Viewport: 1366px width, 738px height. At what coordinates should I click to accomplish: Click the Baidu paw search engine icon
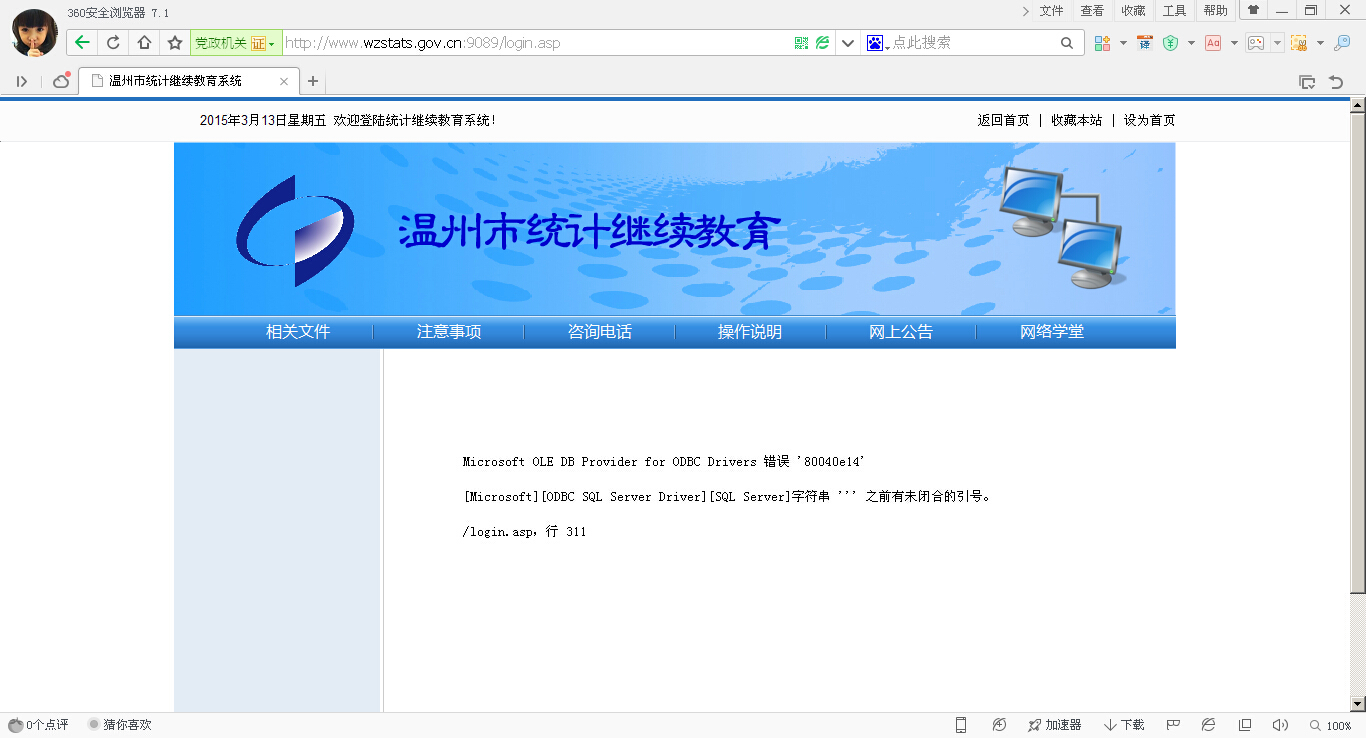click(875, 43)
